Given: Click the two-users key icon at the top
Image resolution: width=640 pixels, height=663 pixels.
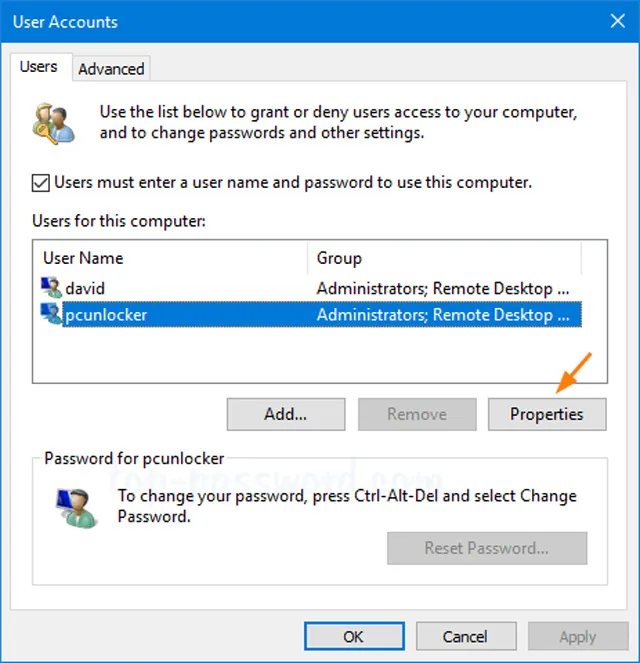Looking at the screenshot, I should click(54, 123).
